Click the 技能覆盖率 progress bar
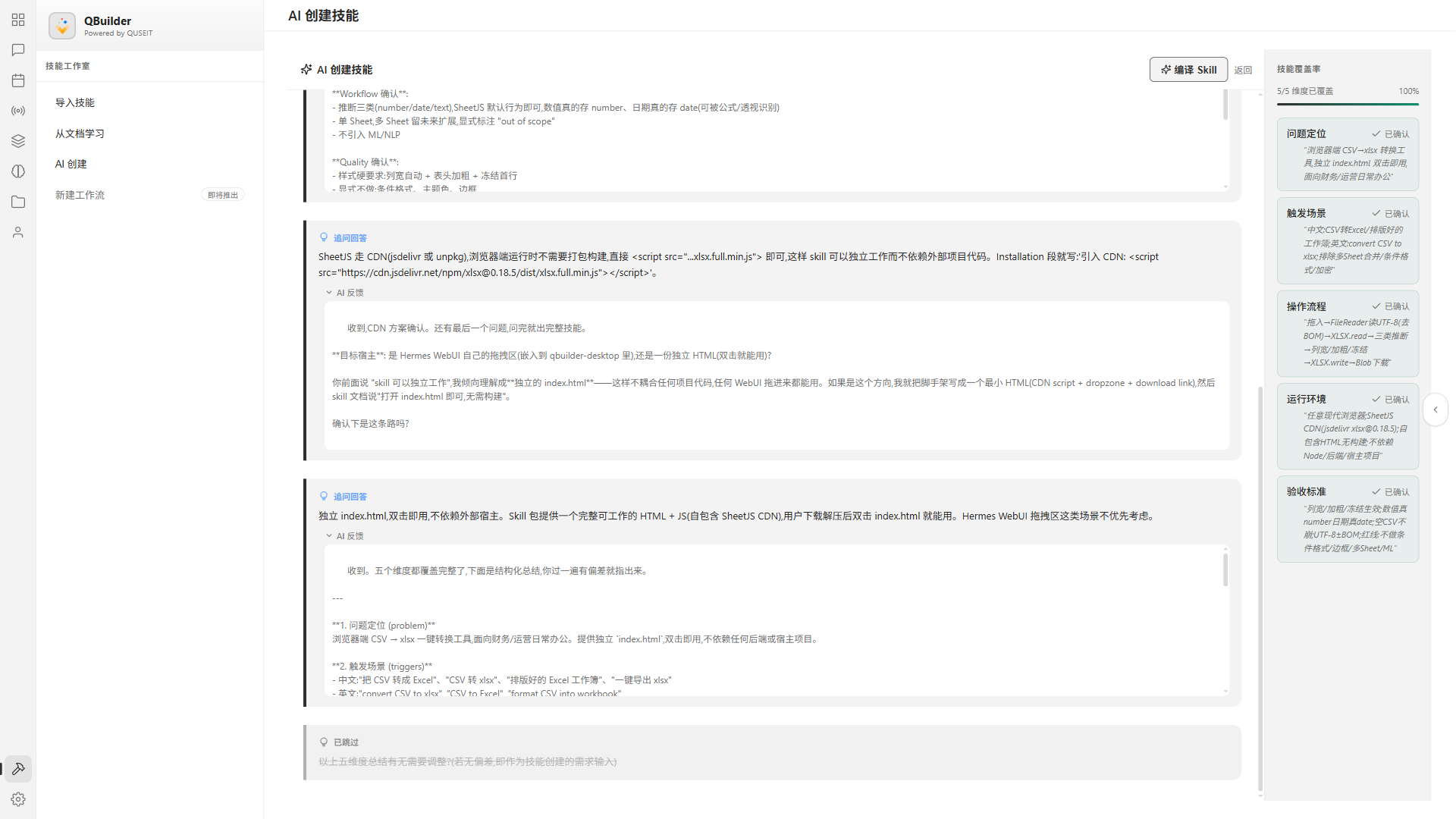Screen dimensions: 1456x819 pos(1348,104)
